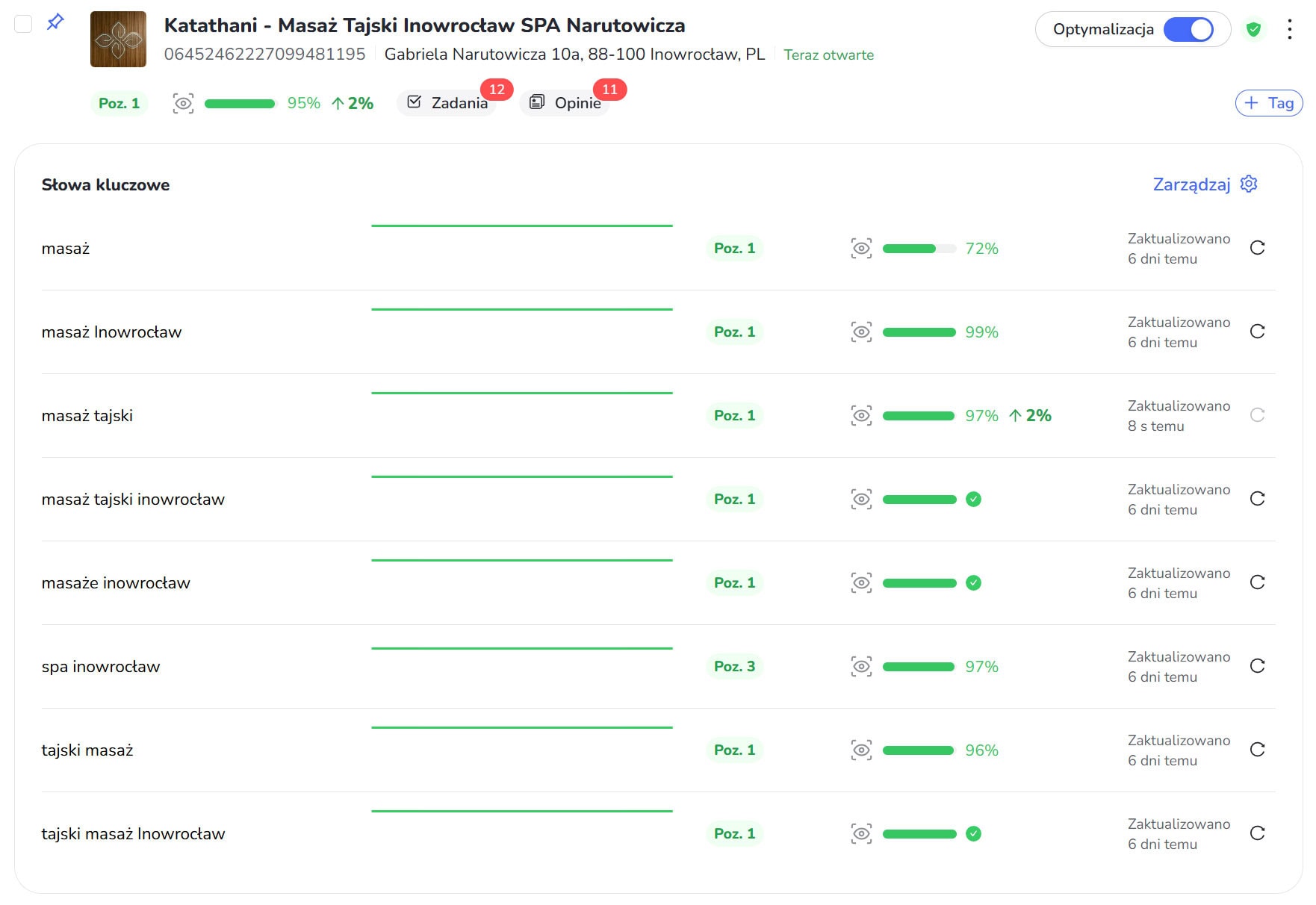The width and height of the screenshot is (1316, 905).
Task: Click visibility eye icon for 'masaż tajski'
Action: [x=861, y=416]
